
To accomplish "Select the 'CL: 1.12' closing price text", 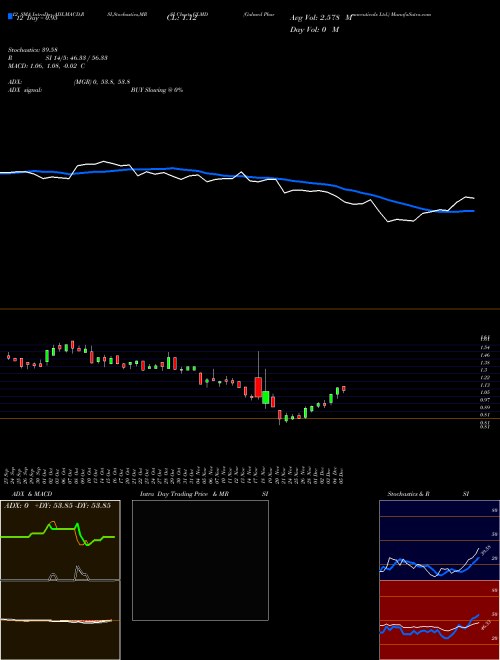I will click(x=181, y=19).
